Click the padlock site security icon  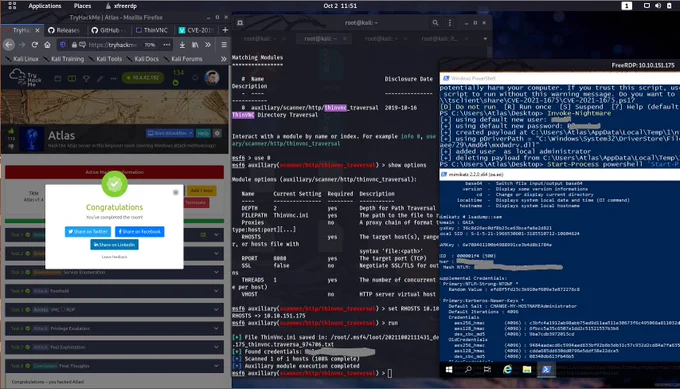[74, 44]
